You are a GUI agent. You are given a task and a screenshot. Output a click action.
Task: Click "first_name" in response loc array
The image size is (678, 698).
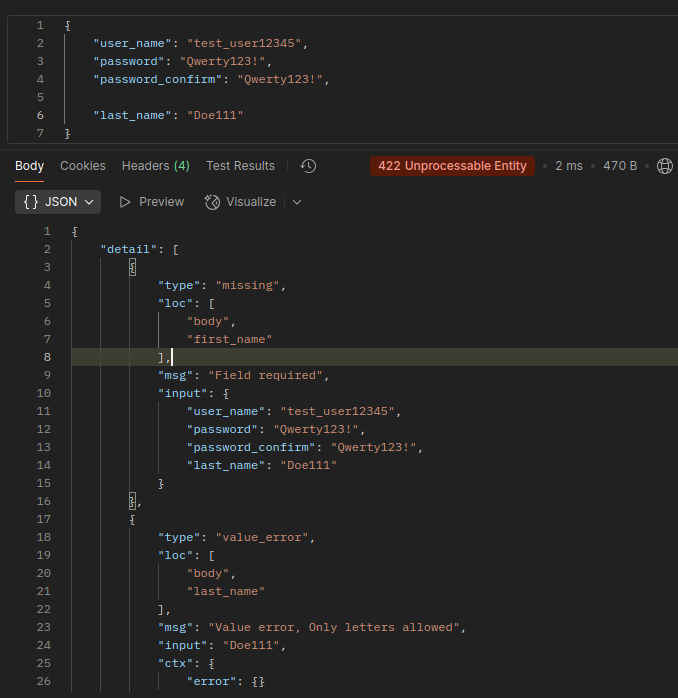click(x=229, y=339)
